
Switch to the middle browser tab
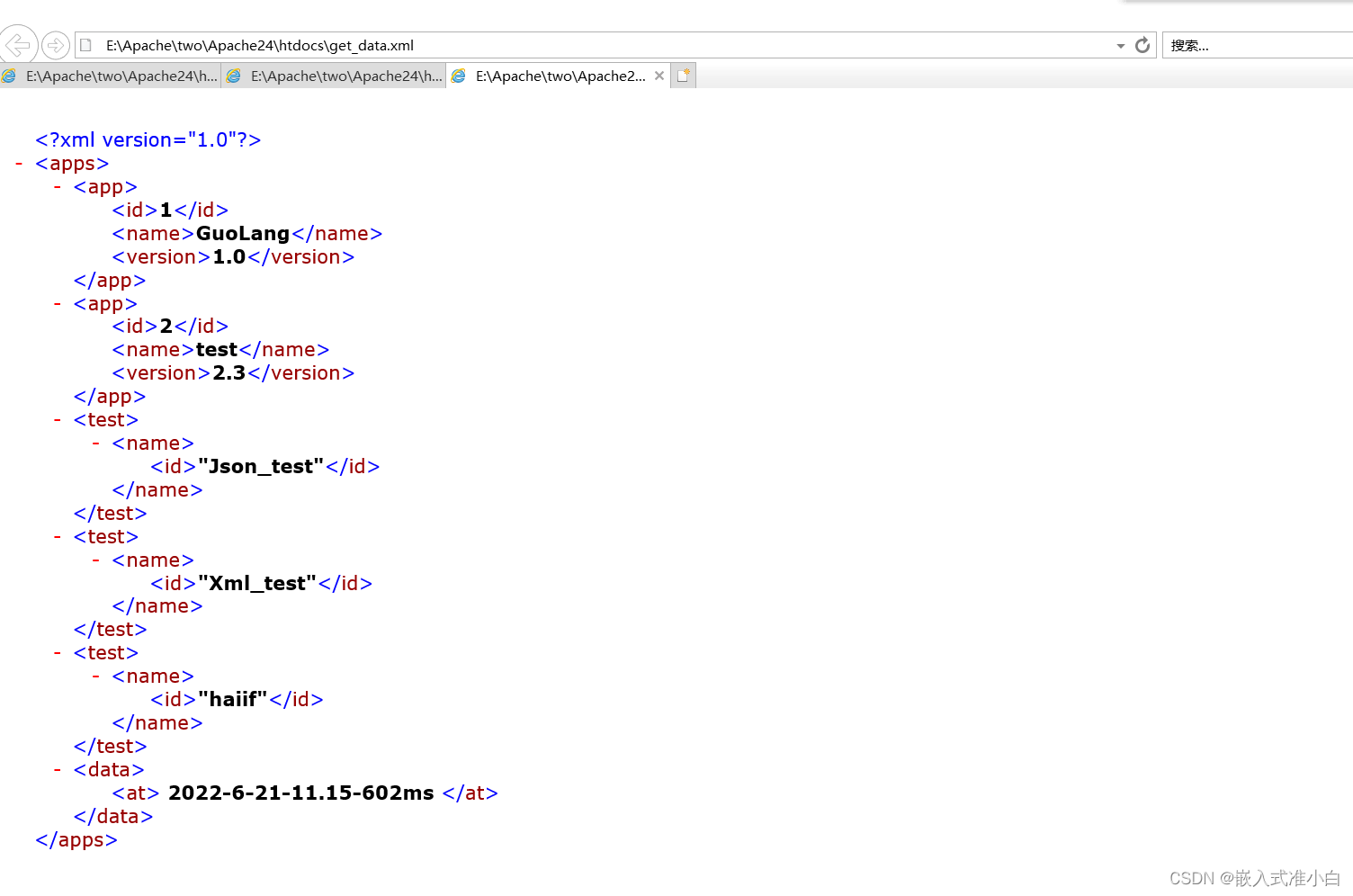(335, 76)
